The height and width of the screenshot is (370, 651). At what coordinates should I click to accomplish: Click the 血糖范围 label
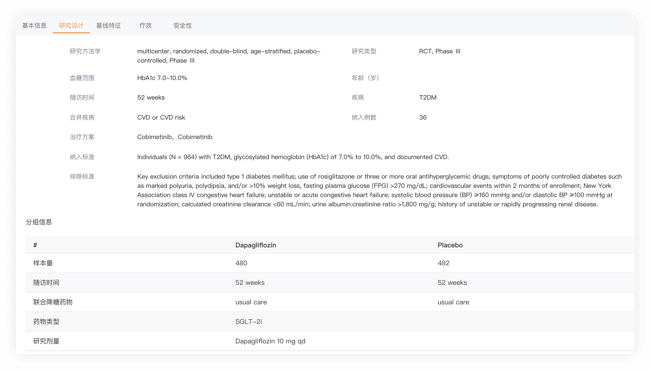pyautogui.click(x=82, y=78)
